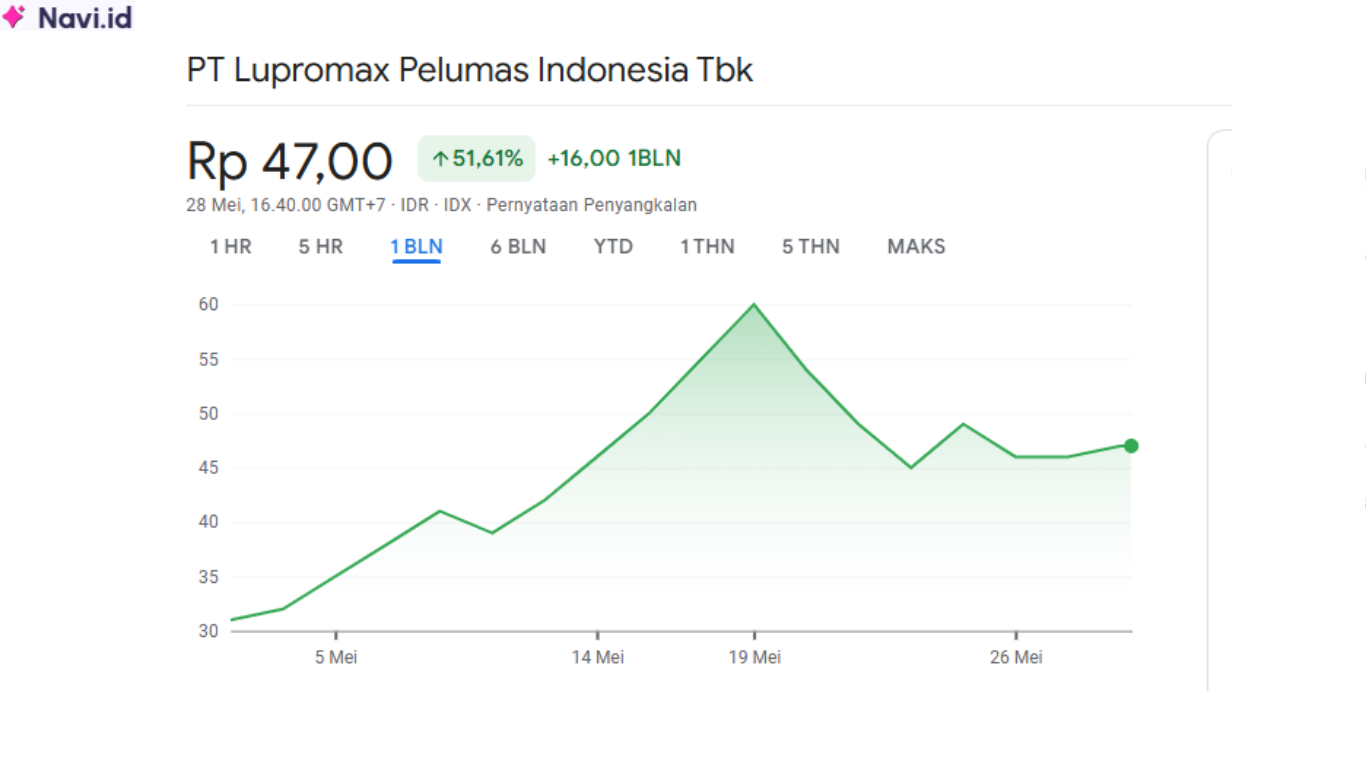Show the 1 THN chart view
1366x768 pixels.
707,246
